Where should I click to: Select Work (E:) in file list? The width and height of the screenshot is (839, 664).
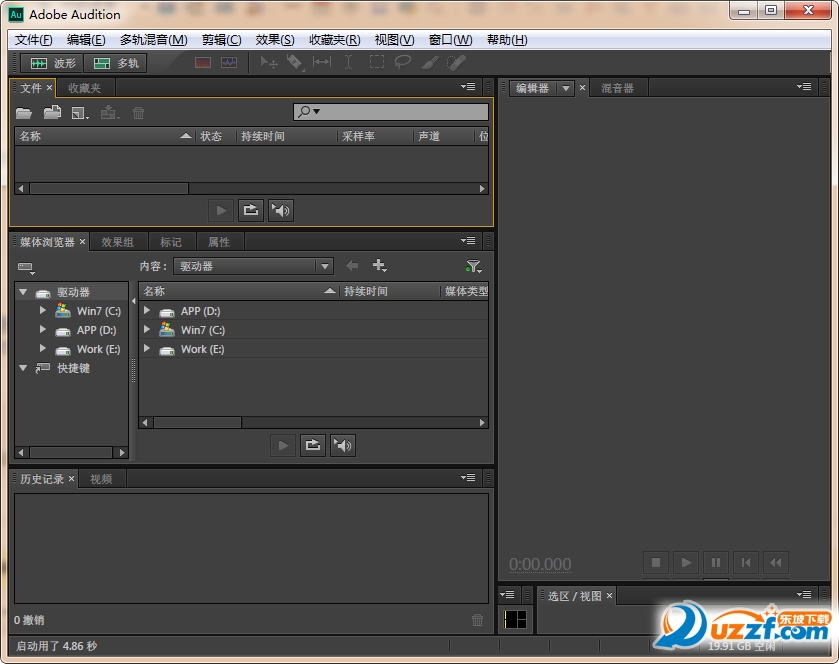(x=314, y=349)
